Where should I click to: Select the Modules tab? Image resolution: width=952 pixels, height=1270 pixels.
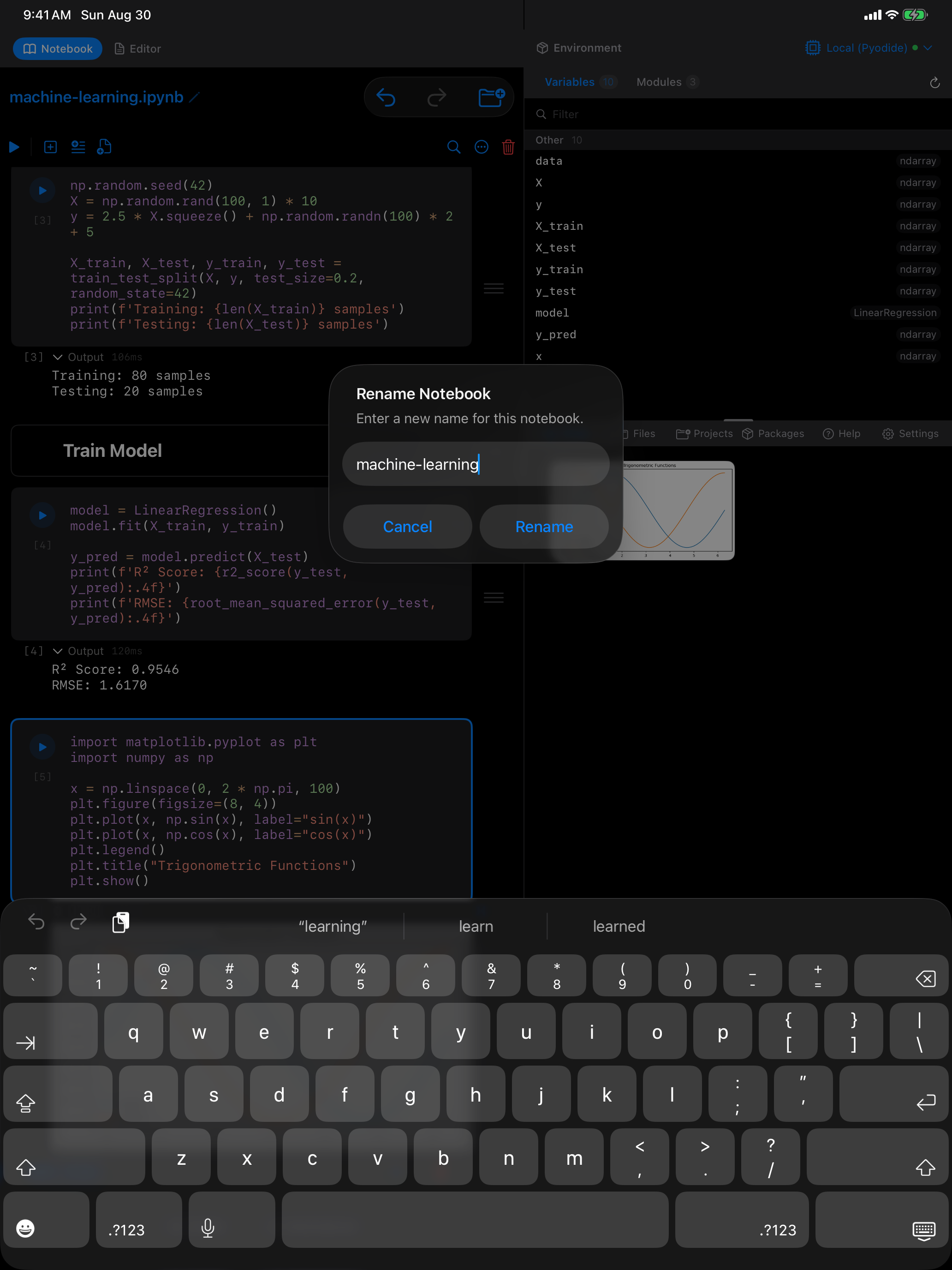pyautogui.click(x=667, y=82)
